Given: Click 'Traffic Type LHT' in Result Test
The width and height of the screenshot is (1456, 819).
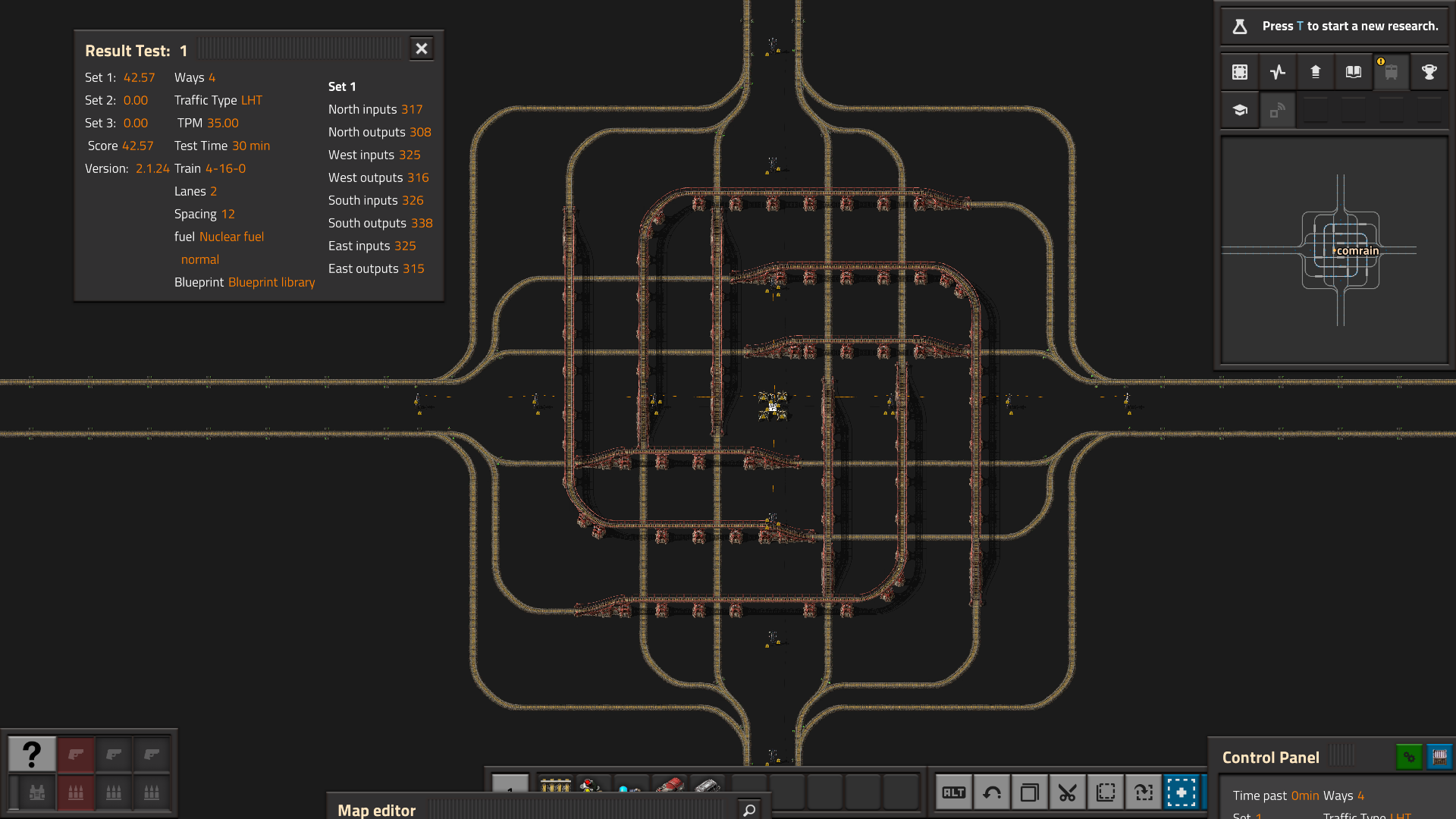Looking at the screenshot, I should tap(218, 100).
